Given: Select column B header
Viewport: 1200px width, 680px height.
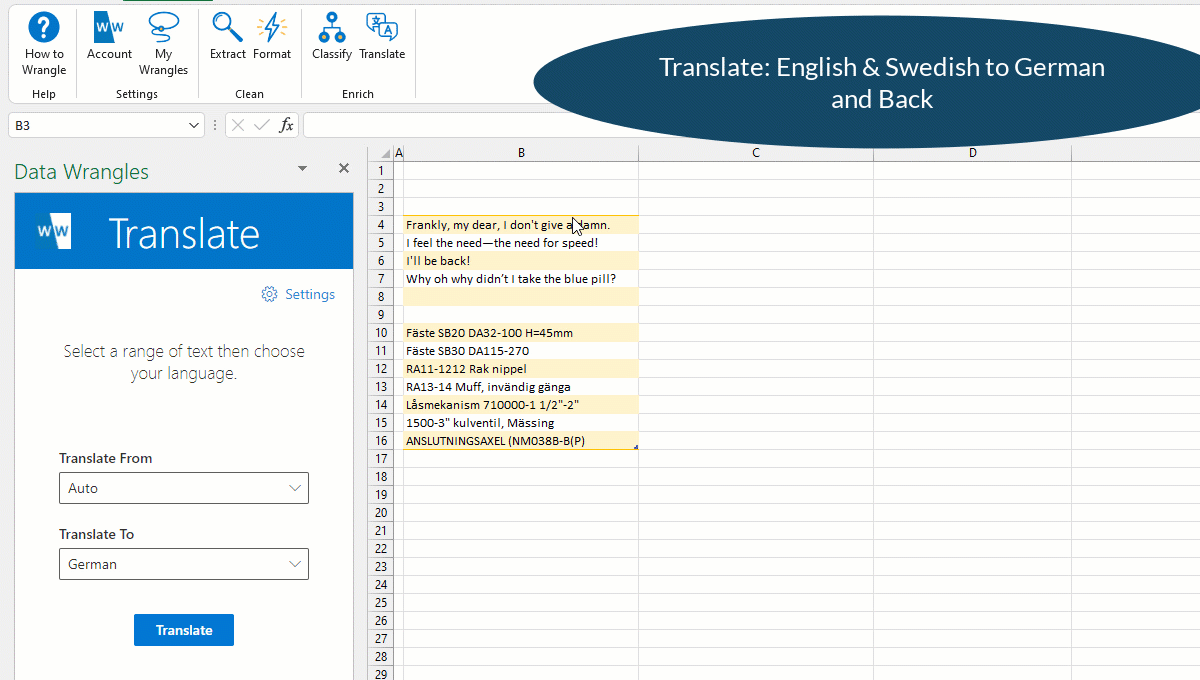Looking at the screenshot, I should [521, 153].
